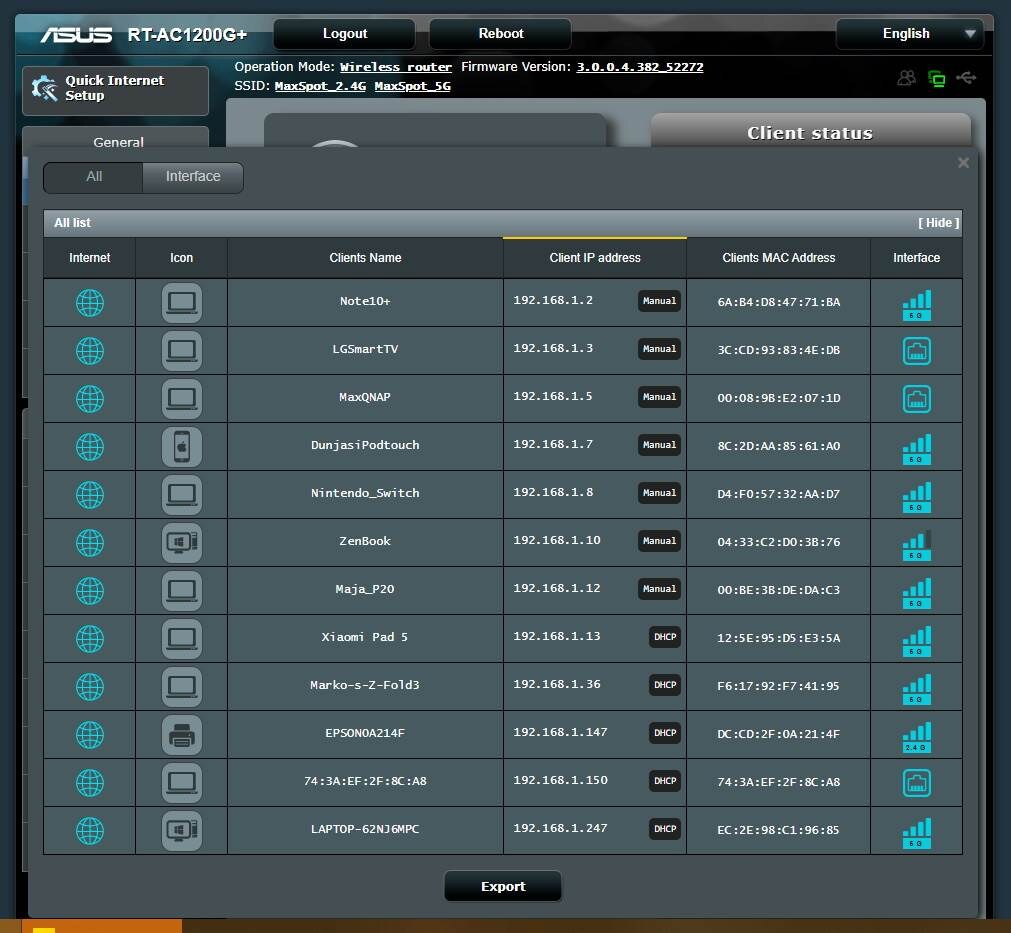Toggle Manual IP badge for Nintendo_Switch

[659, 493]
